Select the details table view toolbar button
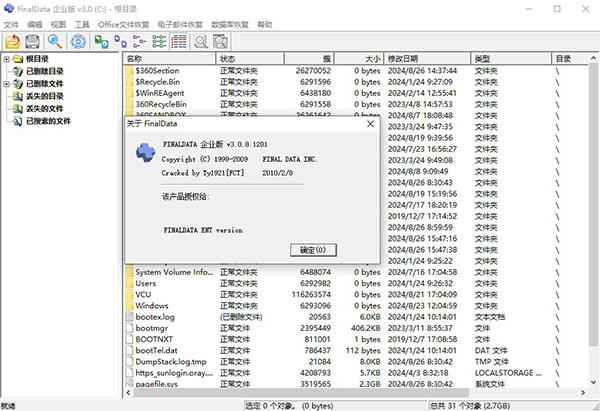This screenshot has height=411, width=600. 179,41
